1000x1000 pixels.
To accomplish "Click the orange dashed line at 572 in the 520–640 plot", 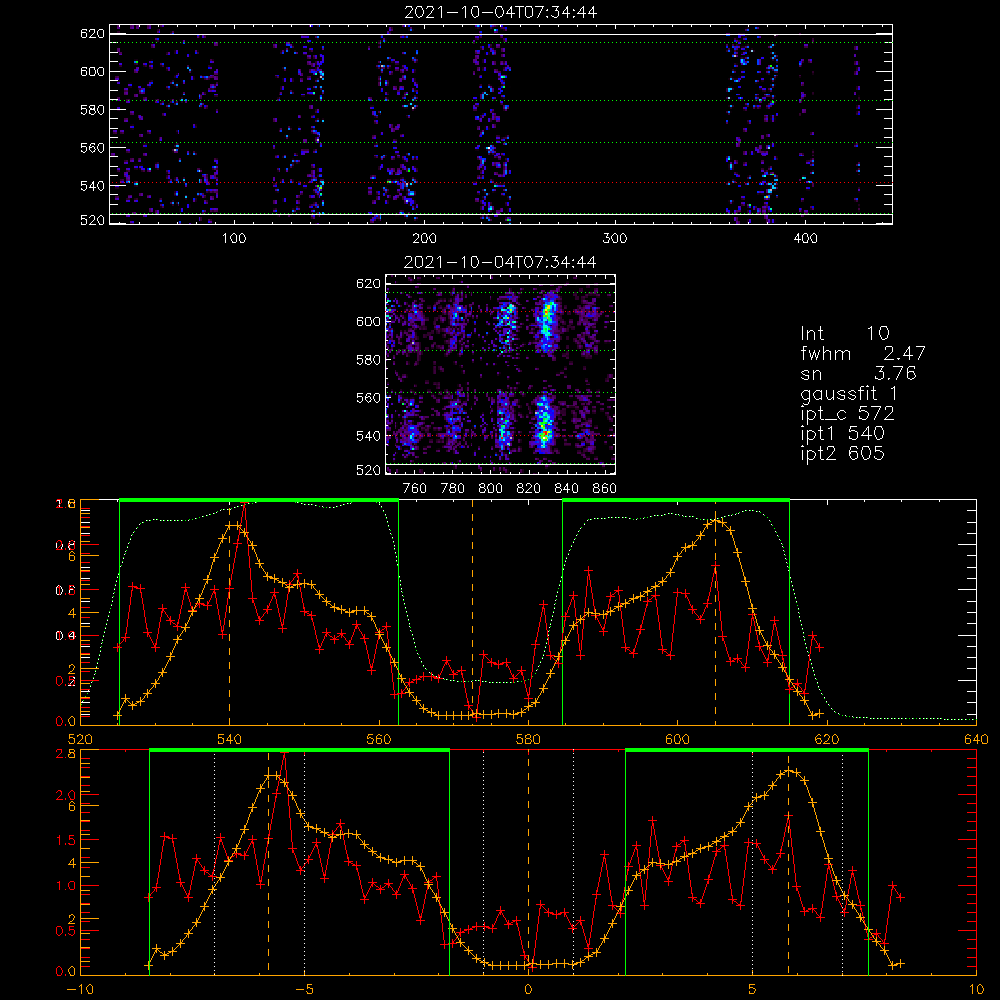I will tap(472, 612).
